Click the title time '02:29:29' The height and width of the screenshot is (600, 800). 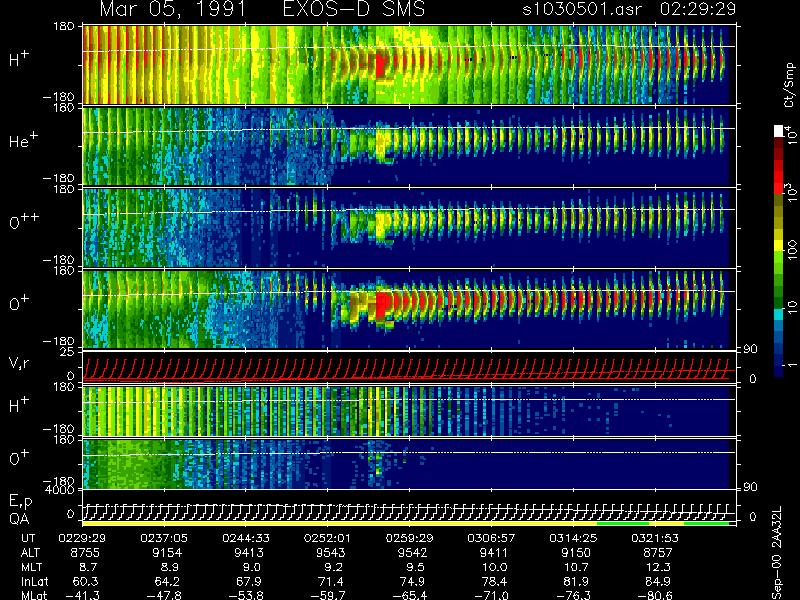[x=697, y=9]
